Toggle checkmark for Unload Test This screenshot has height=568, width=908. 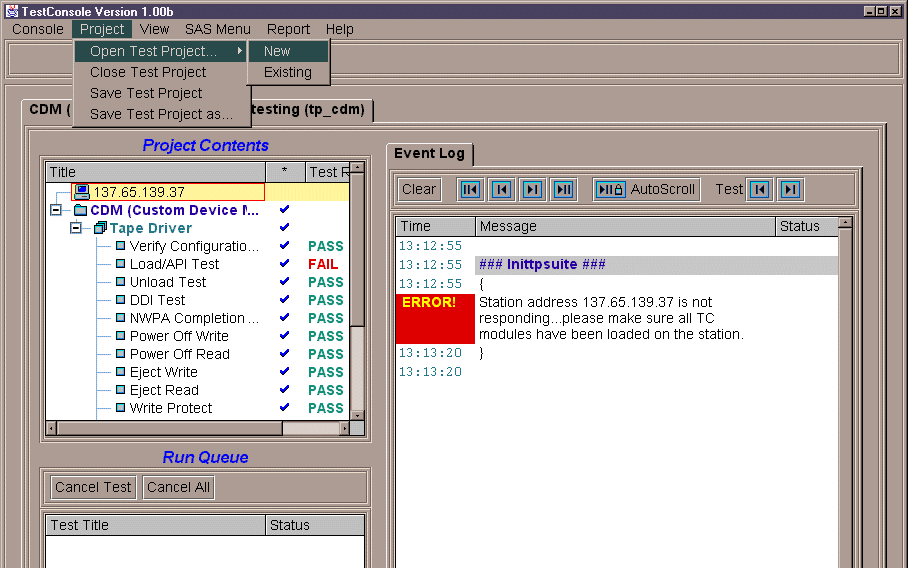pos(284,281)
